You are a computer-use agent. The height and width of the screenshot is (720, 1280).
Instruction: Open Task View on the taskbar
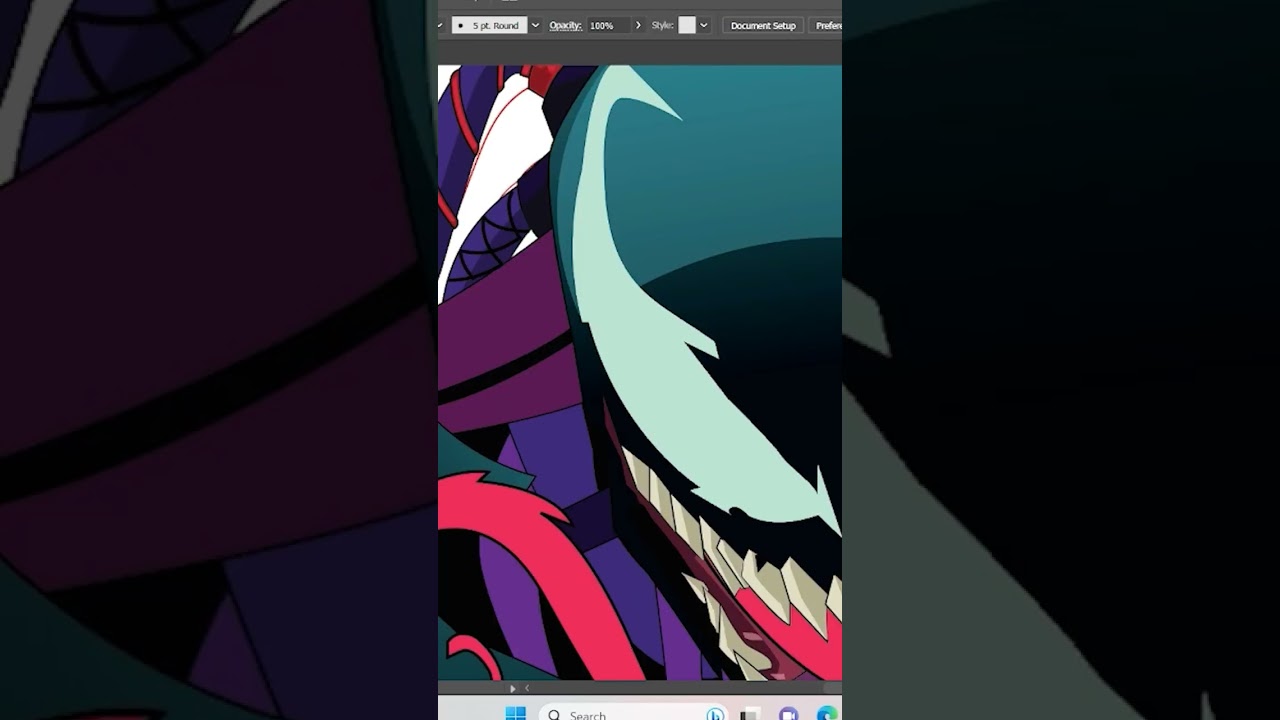(750, 714)
